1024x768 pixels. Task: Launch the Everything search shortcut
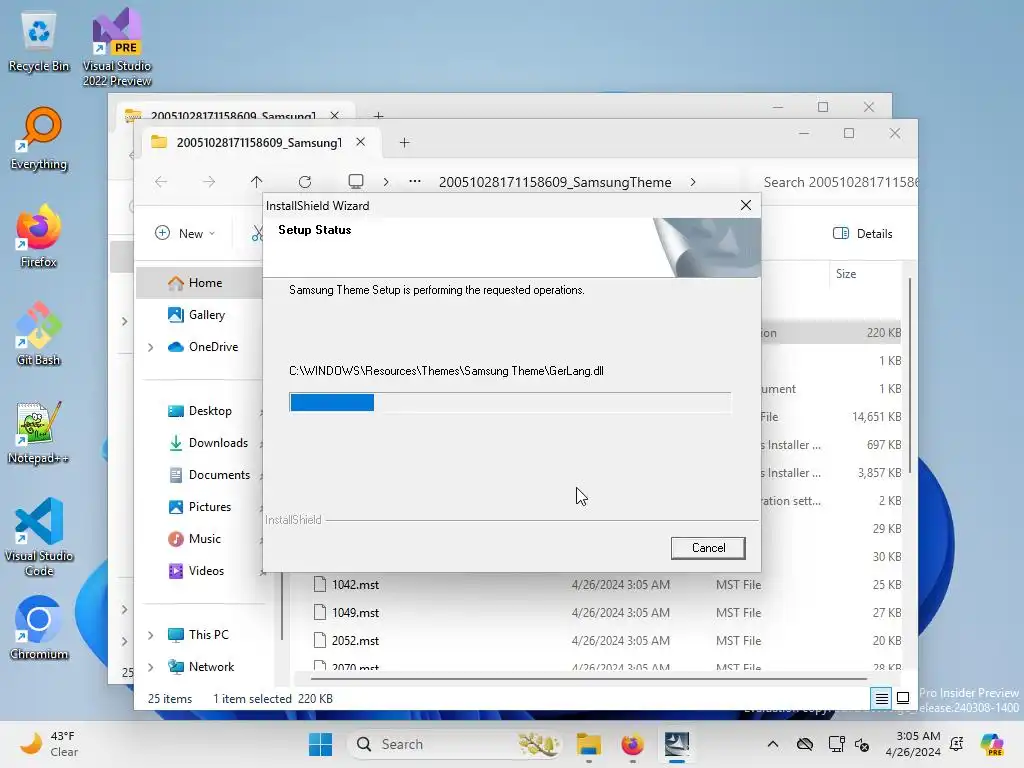click(39, 139)
